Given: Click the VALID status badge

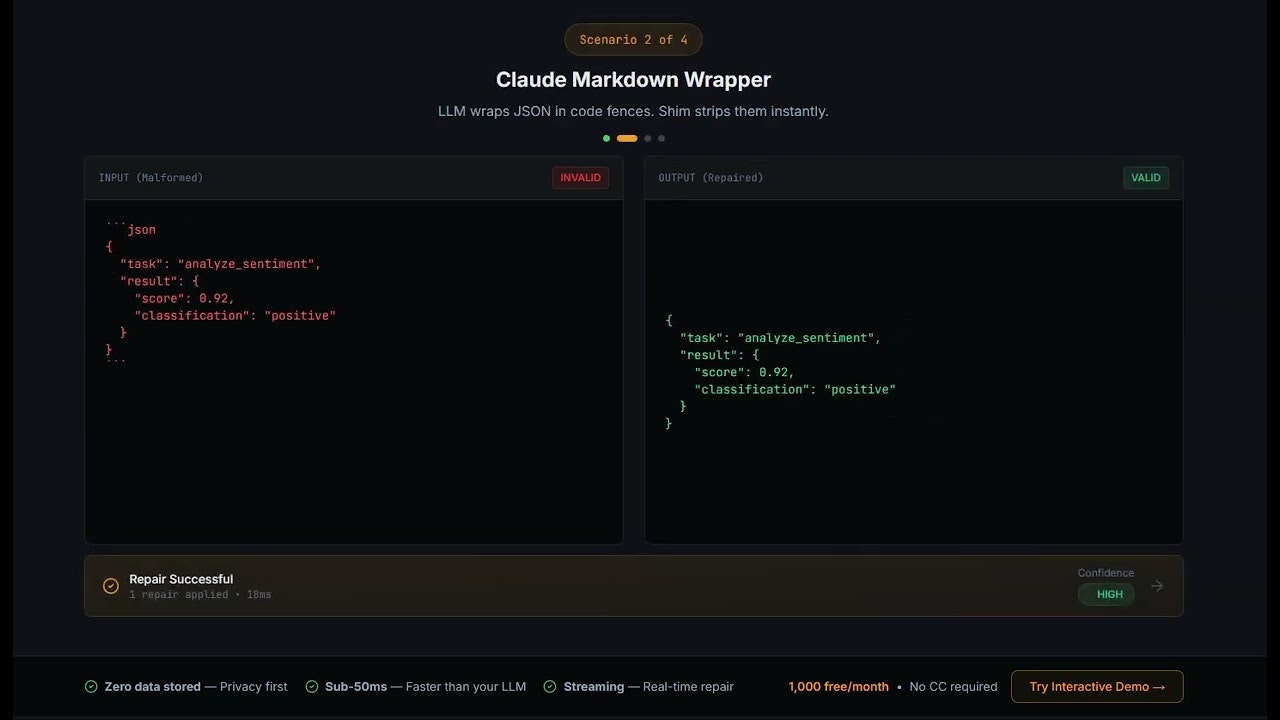Looking at the screenshot, I should (1146, 178).
